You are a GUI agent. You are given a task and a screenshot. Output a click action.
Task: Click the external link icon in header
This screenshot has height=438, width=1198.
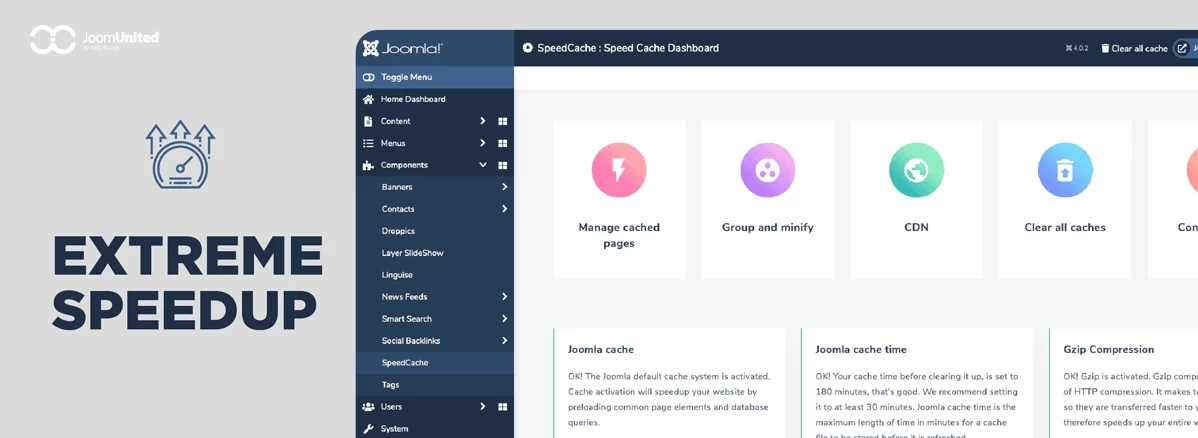coord(1182,48)
